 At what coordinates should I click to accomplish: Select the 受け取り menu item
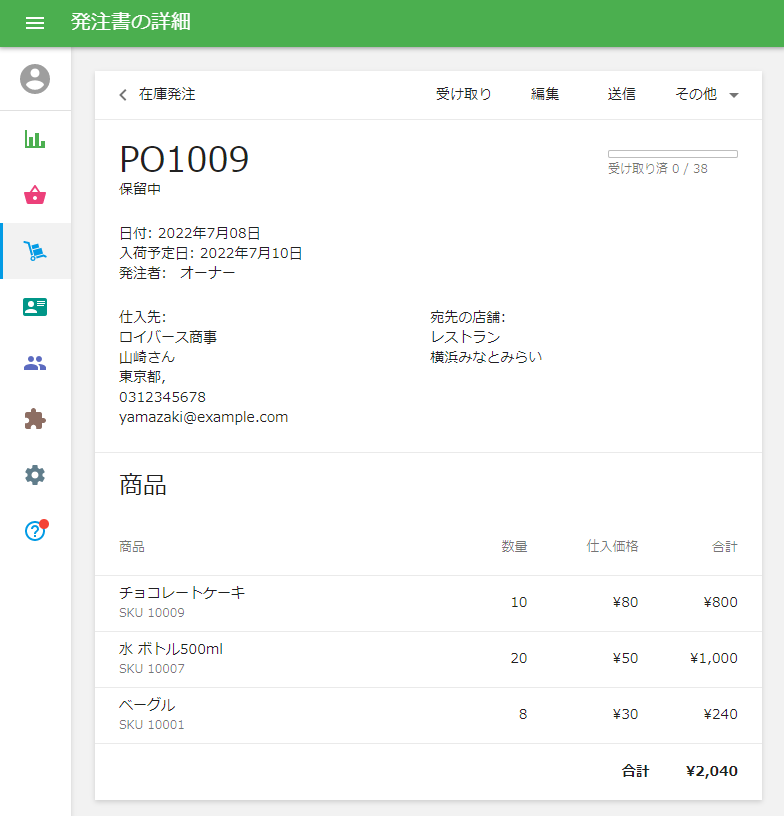pyautogui.click(x=463, y=94)
